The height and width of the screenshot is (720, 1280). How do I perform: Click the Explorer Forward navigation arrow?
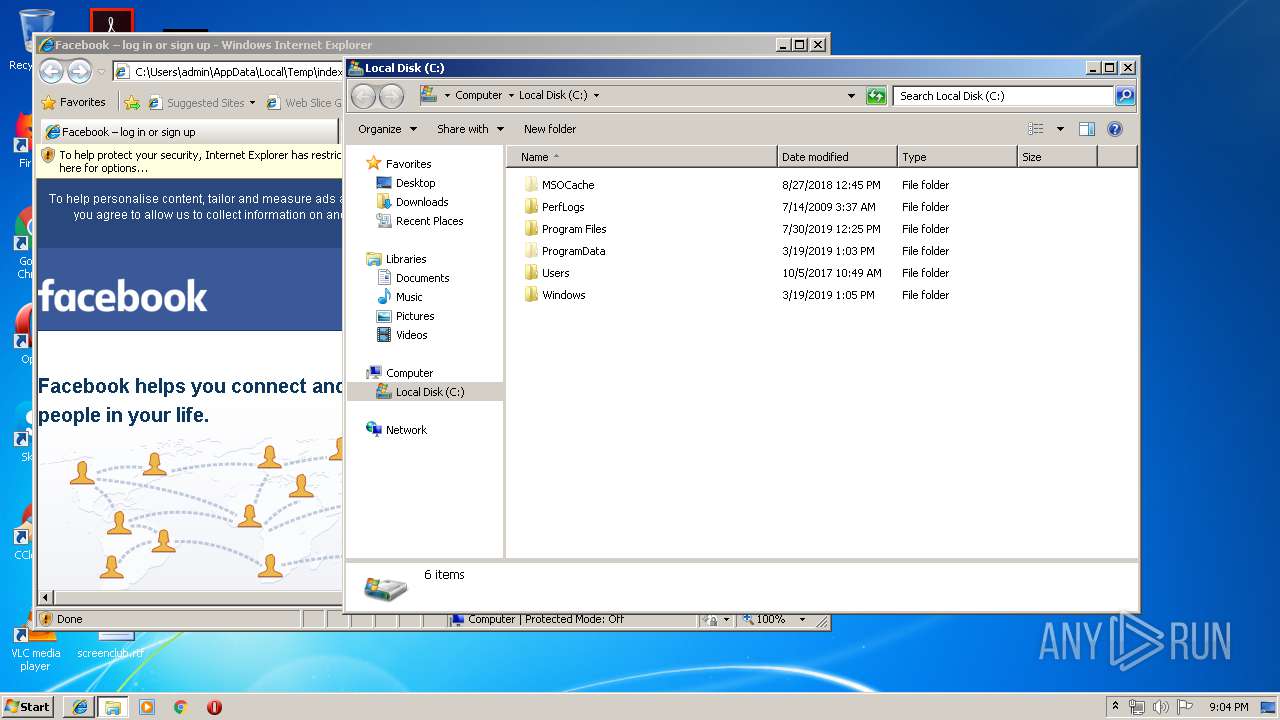392,96
